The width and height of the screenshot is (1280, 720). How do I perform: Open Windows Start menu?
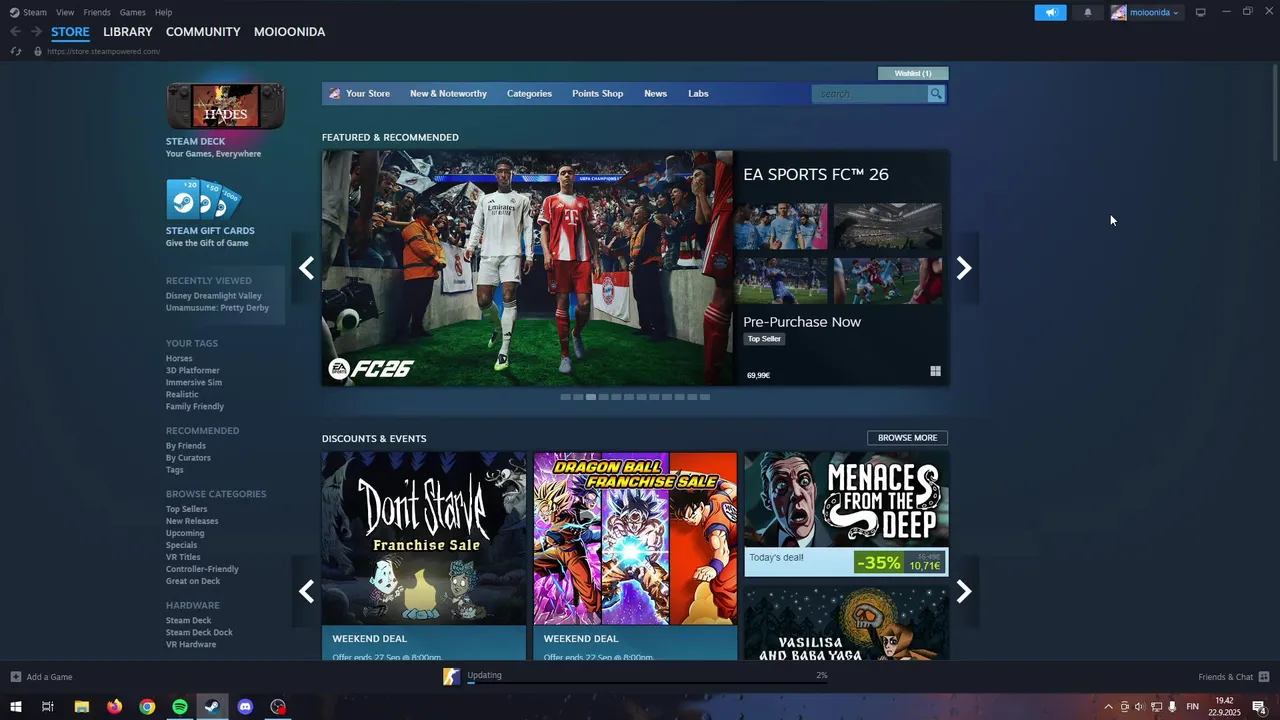(x=16, y=707)
